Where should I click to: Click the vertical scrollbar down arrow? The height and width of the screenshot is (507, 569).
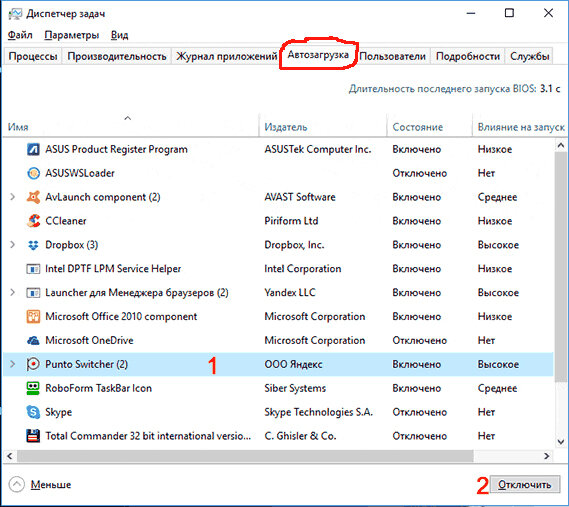coord(561,442)
